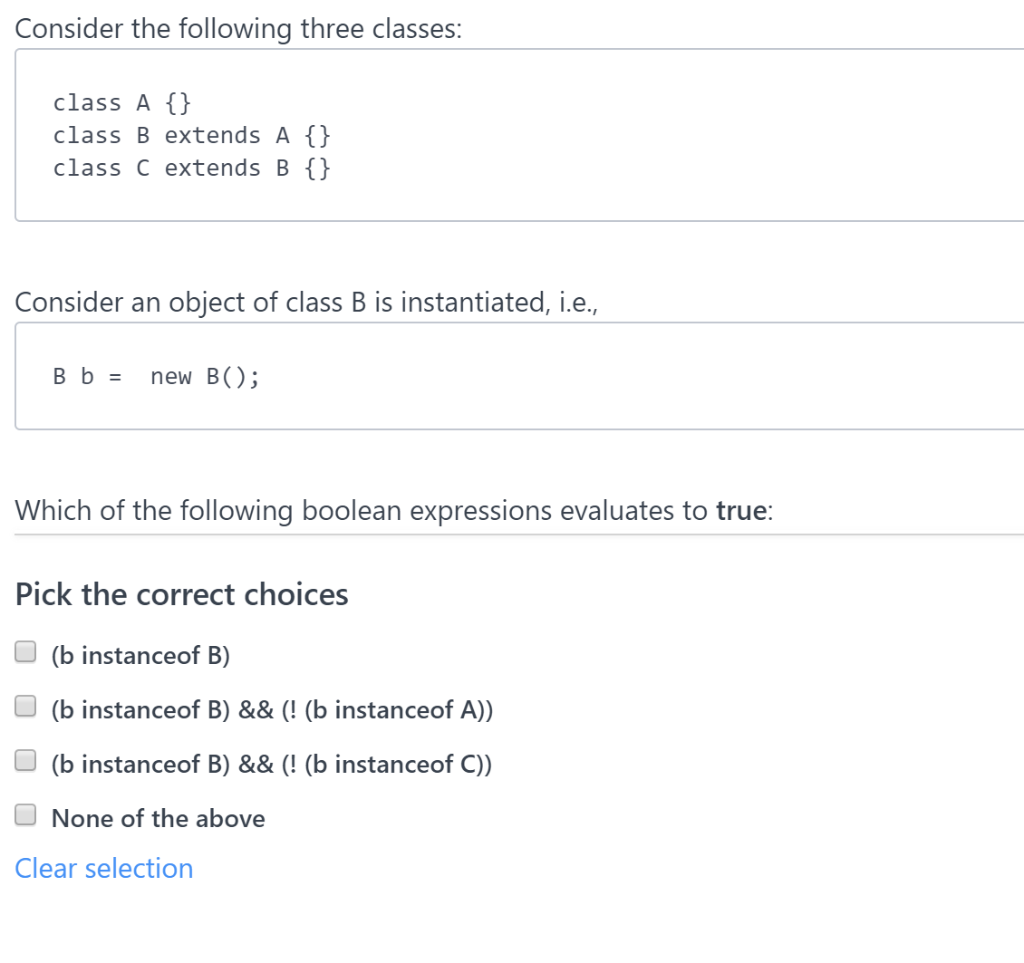Click the "B b = new B();" code statement

(x=156, y=377)
